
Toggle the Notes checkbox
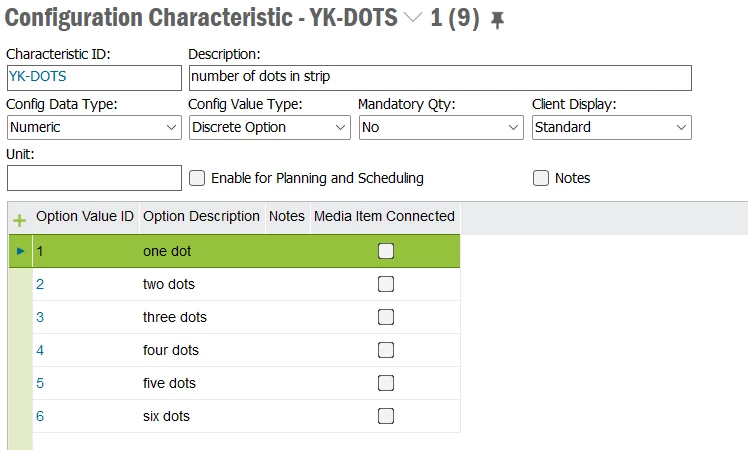[x=540, y=178]
